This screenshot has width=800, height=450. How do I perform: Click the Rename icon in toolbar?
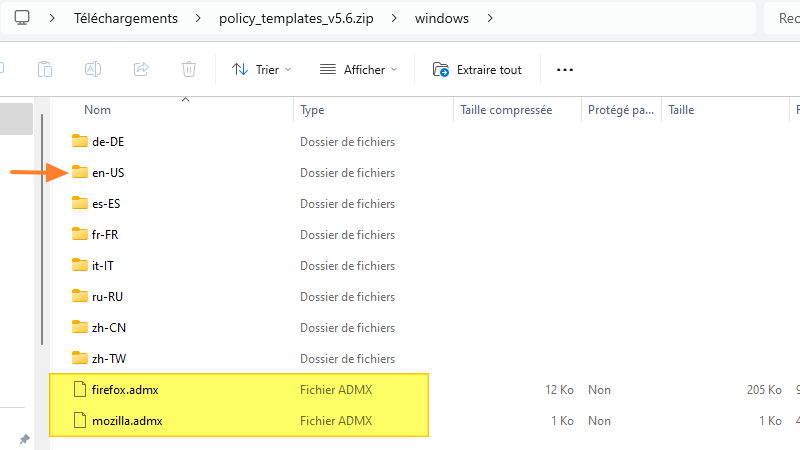coord(93,69)
